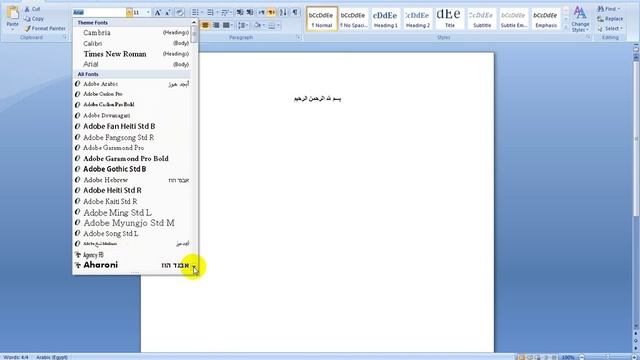
Task: Click the Find button
Action: (x=608, y=9)
